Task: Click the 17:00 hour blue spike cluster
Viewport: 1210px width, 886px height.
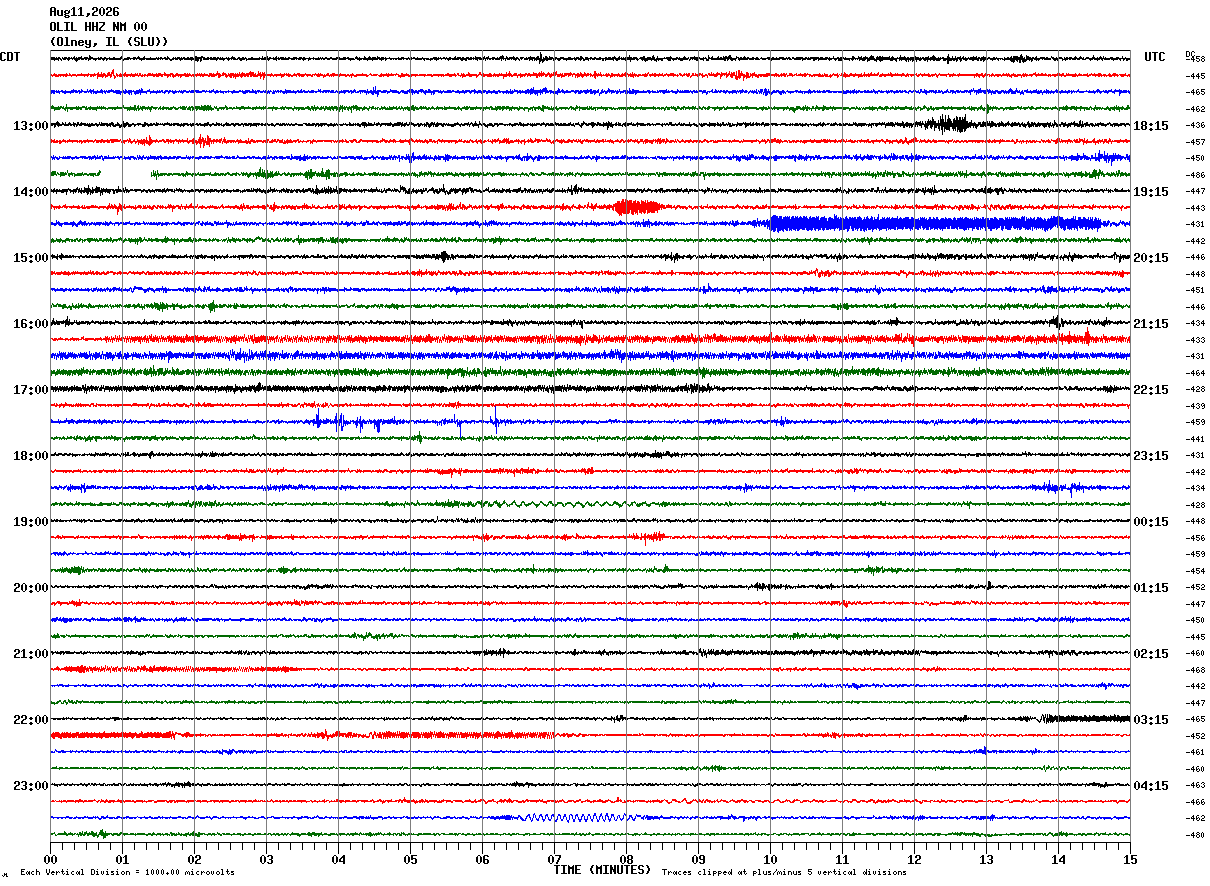Action: tap(408, 421)
